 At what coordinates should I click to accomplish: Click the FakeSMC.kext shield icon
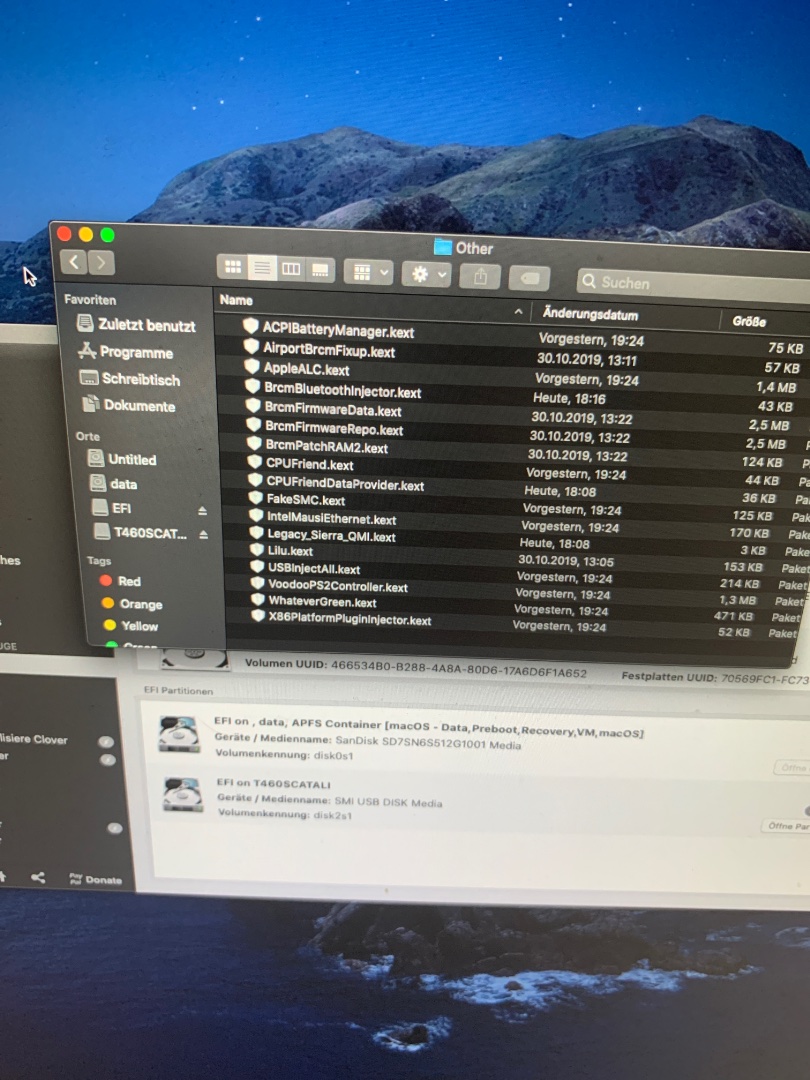(x=256, y=497)
